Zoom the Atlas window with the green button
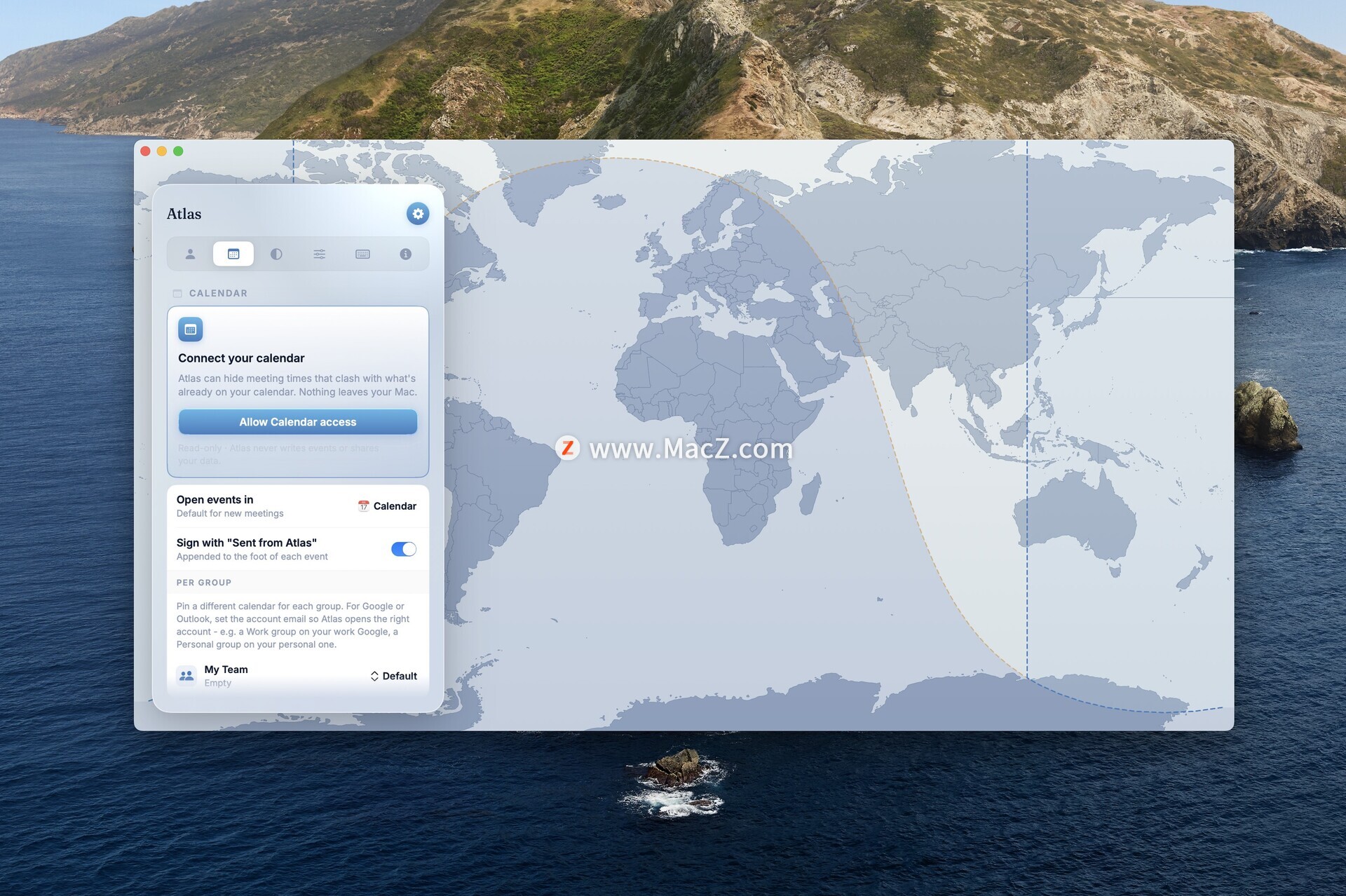The height and width of the screenshot is (896, 1346). (179, 151)
